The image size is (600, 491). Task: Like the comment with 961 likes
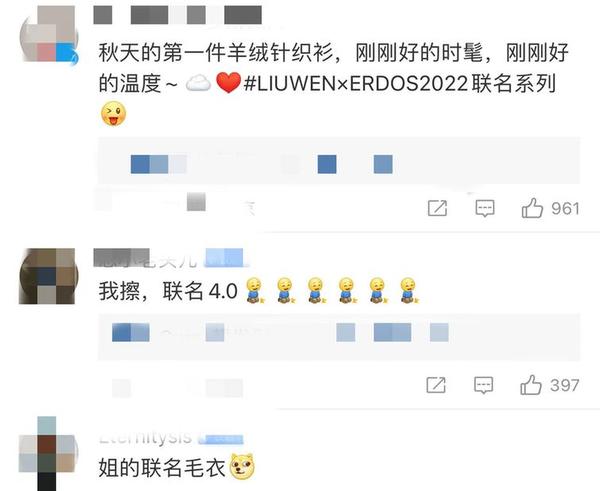[532, 208]
